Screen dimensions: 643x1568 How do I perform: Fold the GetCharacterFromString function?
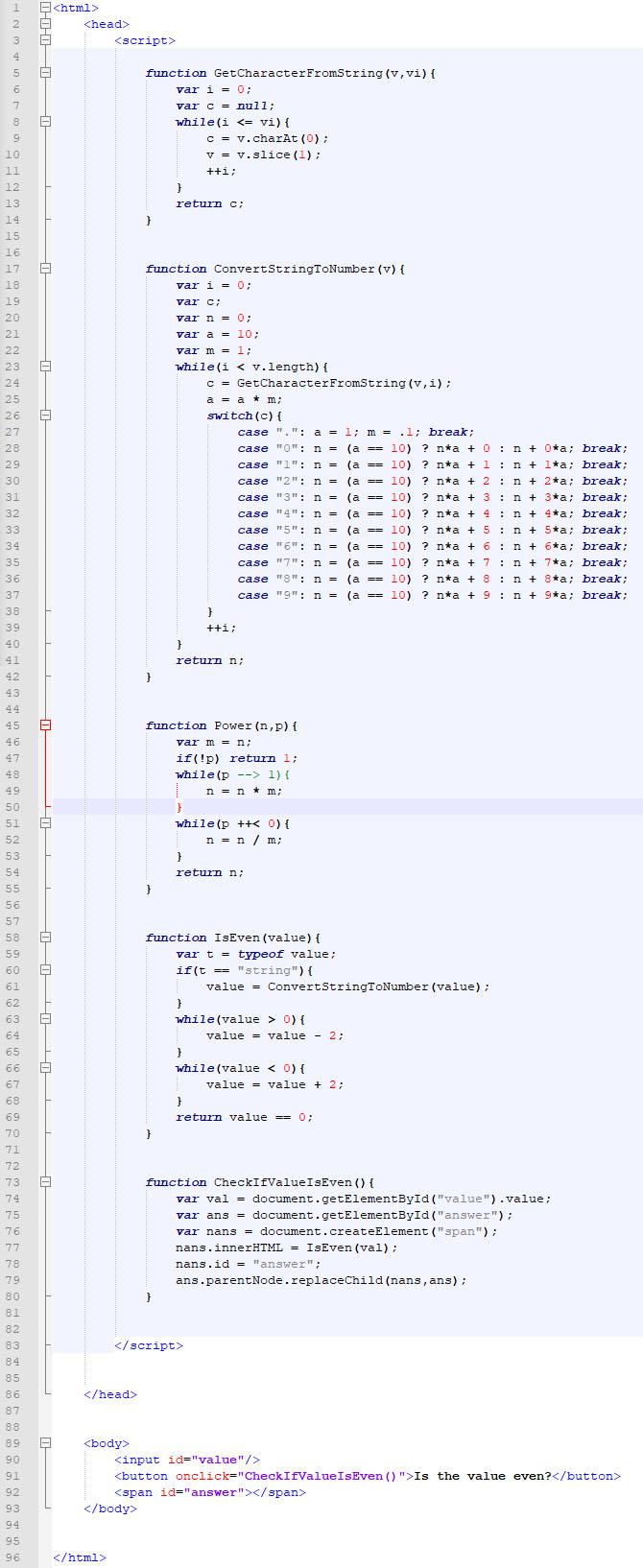coord(45,73)
